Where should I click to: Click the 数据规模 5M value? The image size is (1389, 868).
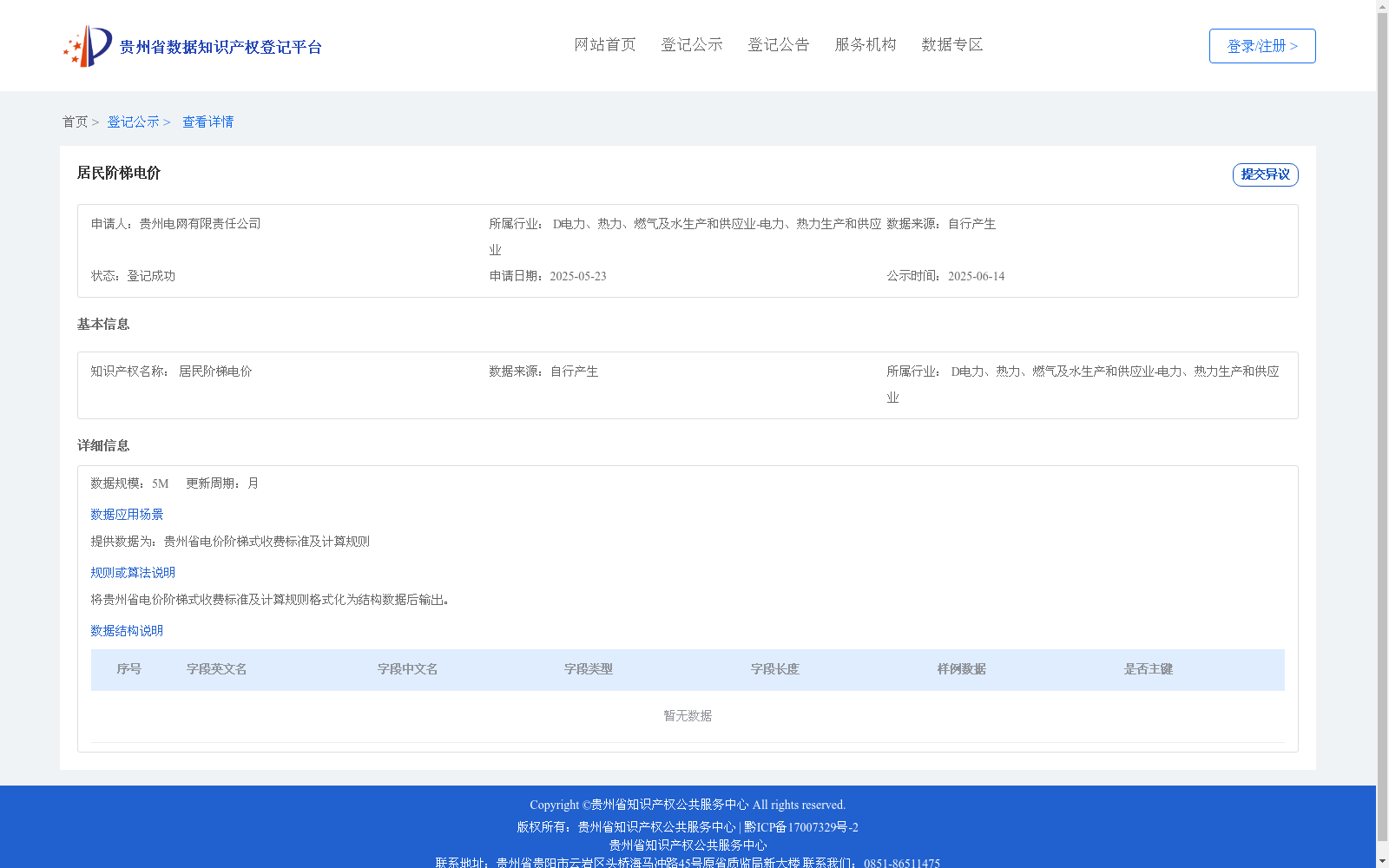click(161, 483)
